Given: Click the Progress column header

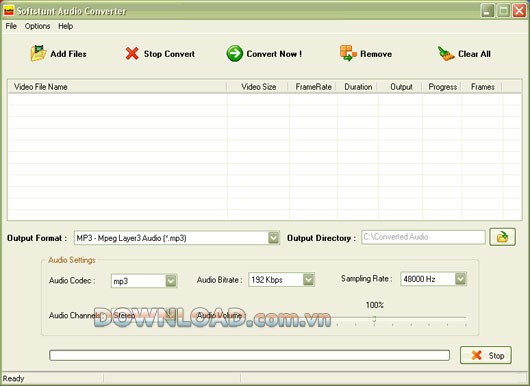Looking at the screenshot, I should pyautogui.click(x=442, y=87).
